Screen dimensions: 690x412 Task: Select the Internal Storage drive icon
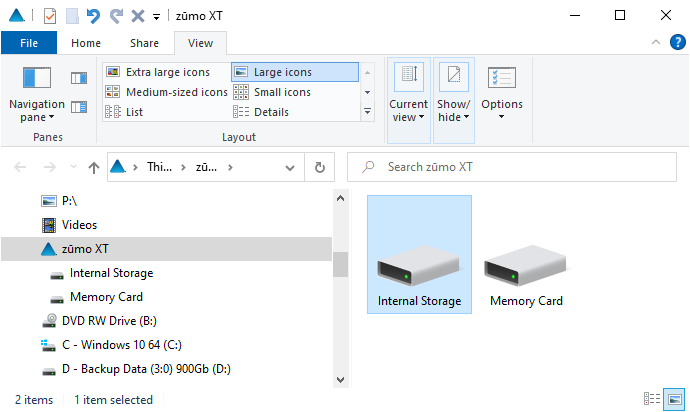pyautogui.click(x=419, y=254)
